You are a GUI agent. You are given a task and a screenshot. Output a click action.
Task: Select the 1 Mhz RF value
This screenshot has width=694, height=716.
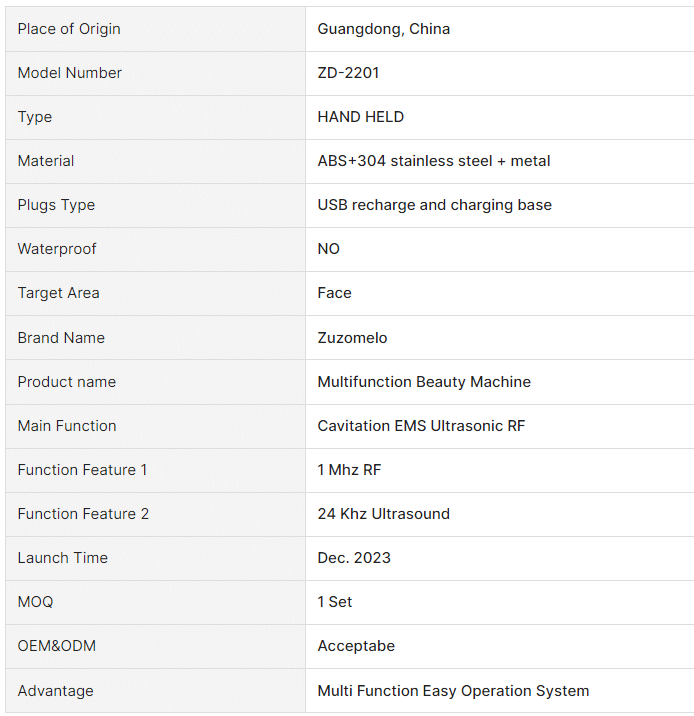pyautogui.click(x=349, y=470)
